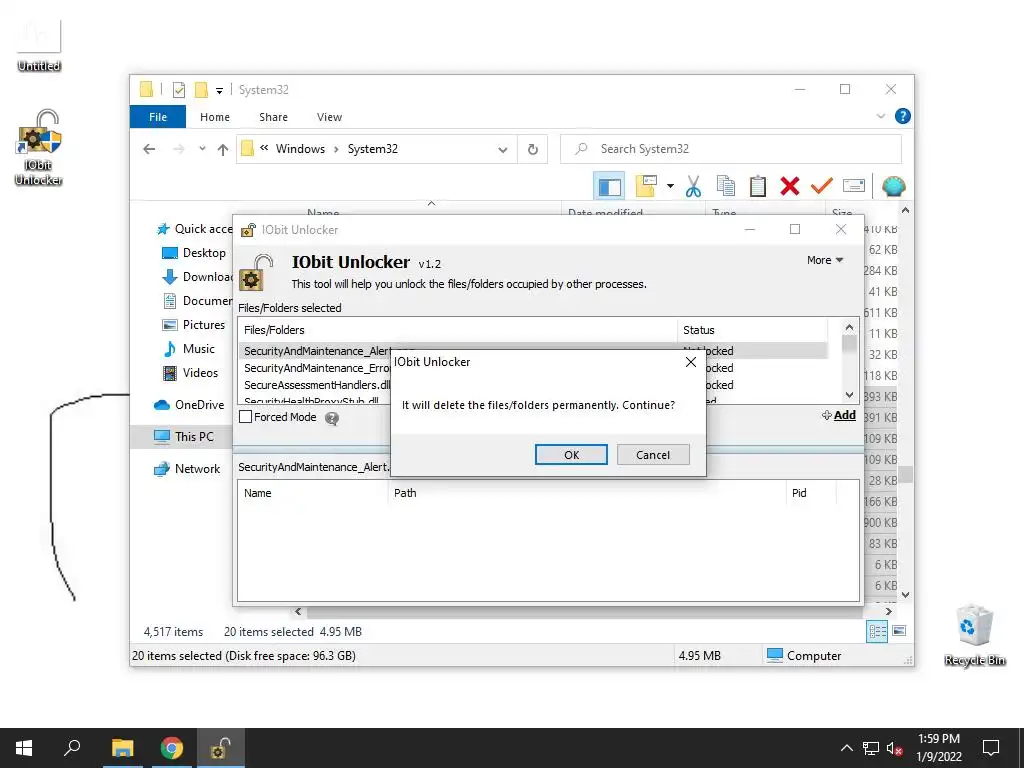
Task: Open the Share ribbon tab
Action: (x=273, y=117)
